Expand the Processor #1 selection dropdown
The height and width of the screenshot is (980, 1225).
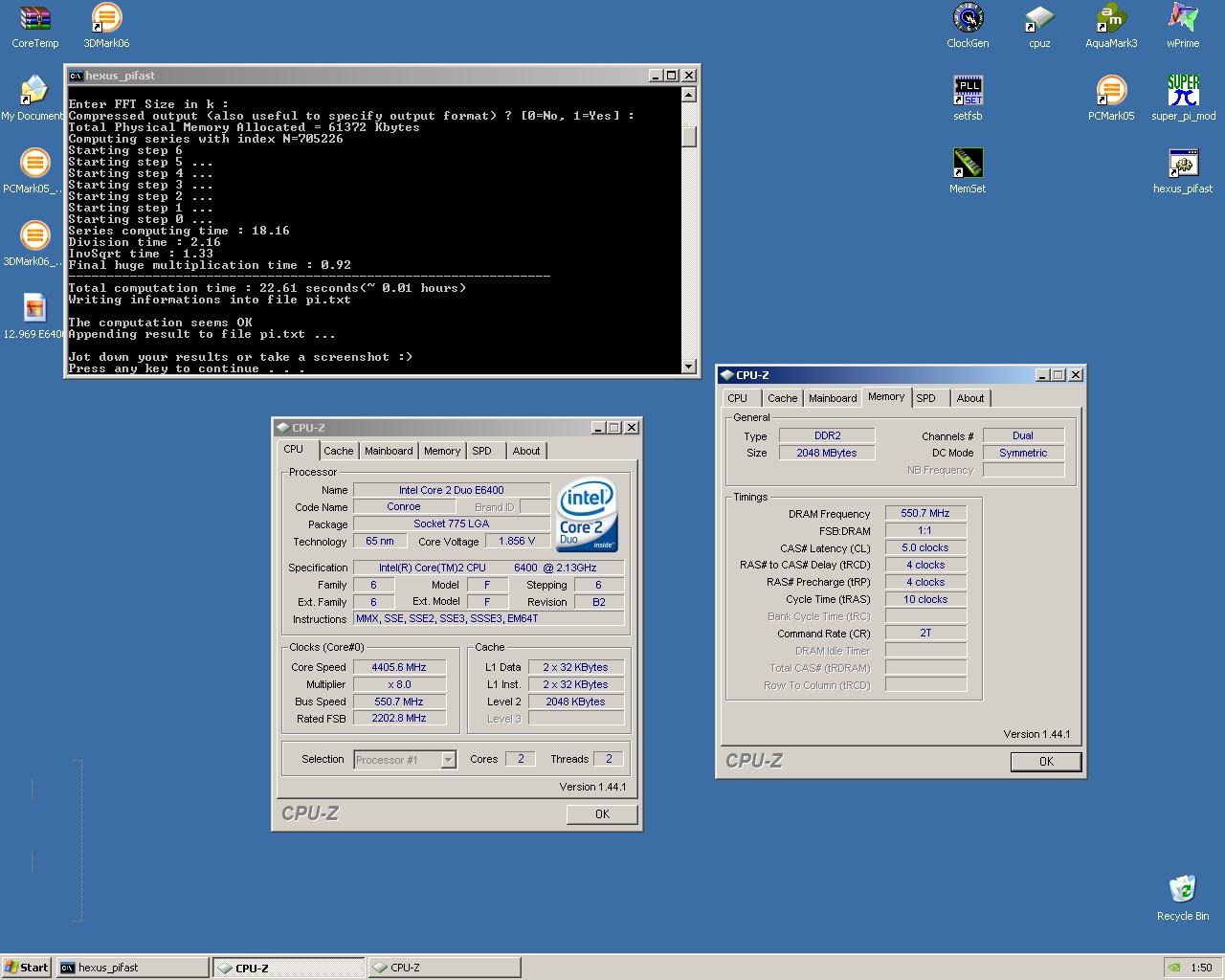(x=448, y=760)
